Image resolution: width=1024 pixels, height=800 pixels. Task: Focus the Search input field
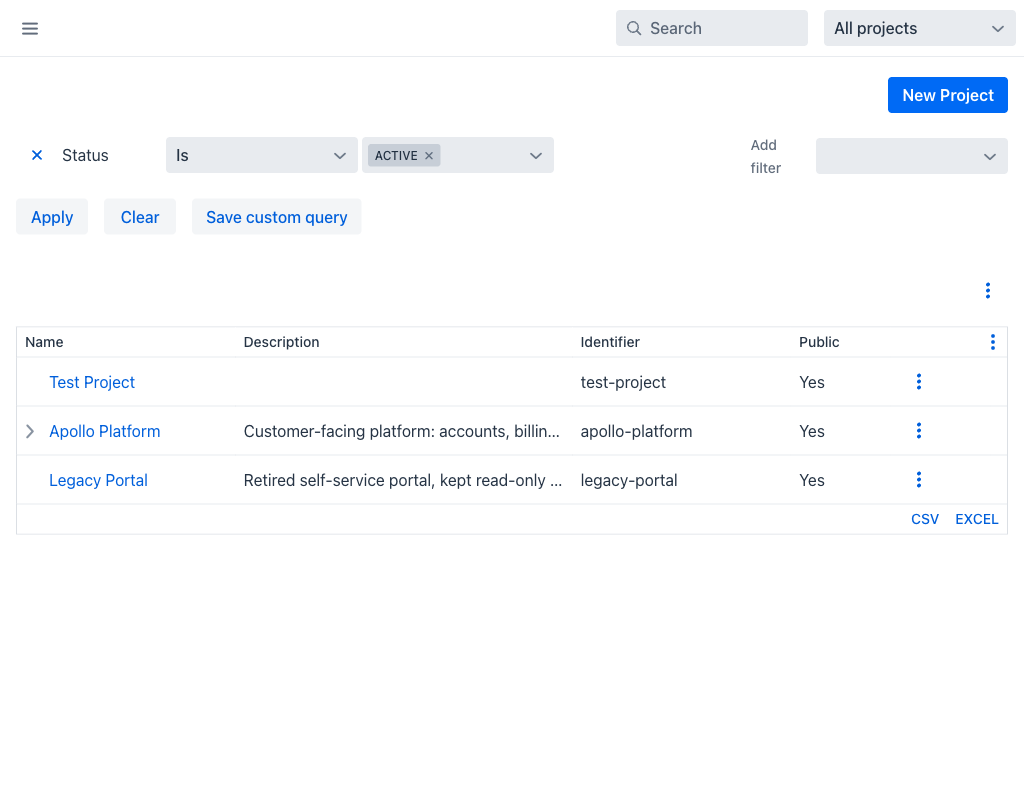711,28
